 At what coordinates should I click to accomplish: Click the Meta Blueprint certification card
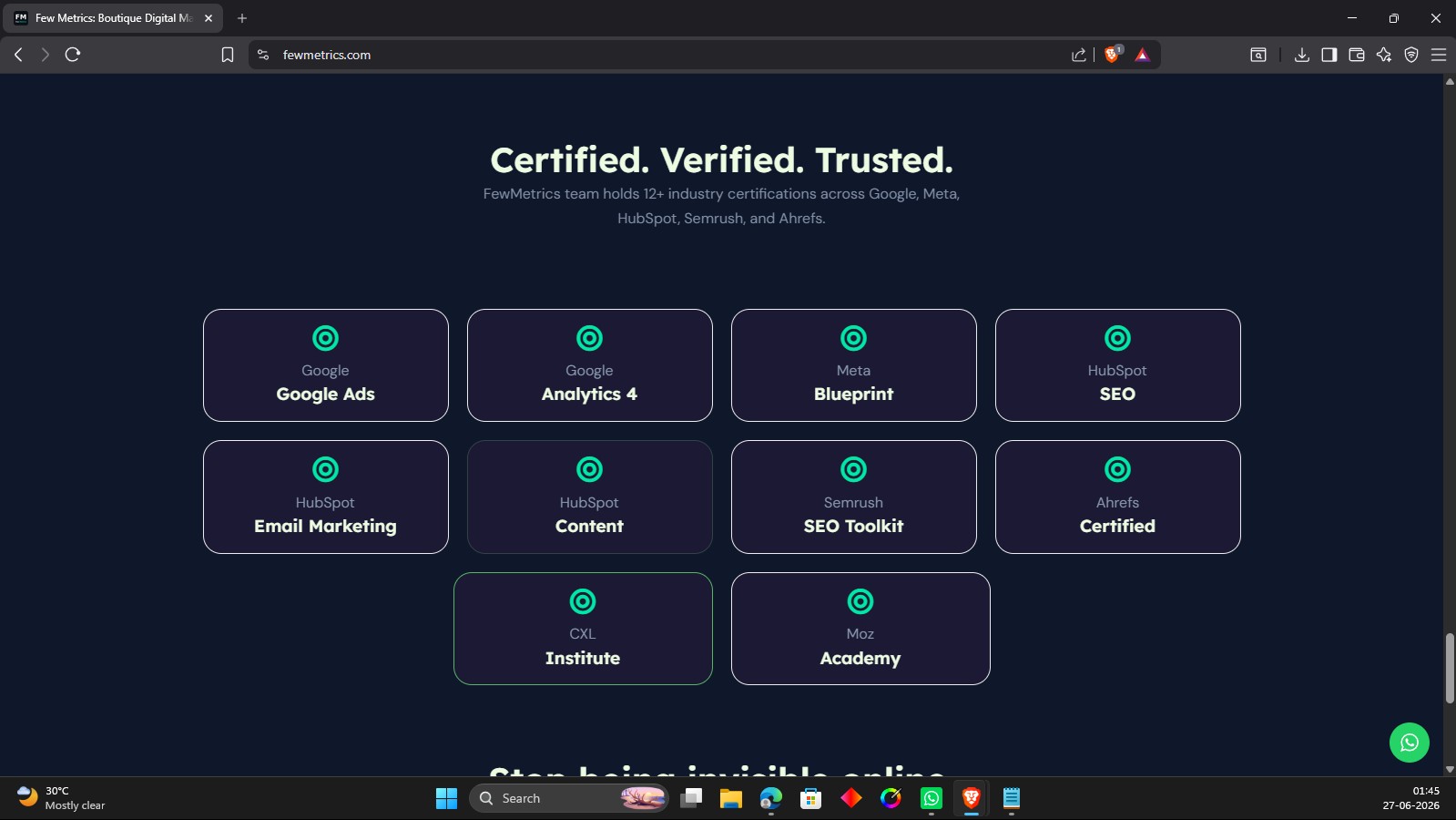coord(854,365)
